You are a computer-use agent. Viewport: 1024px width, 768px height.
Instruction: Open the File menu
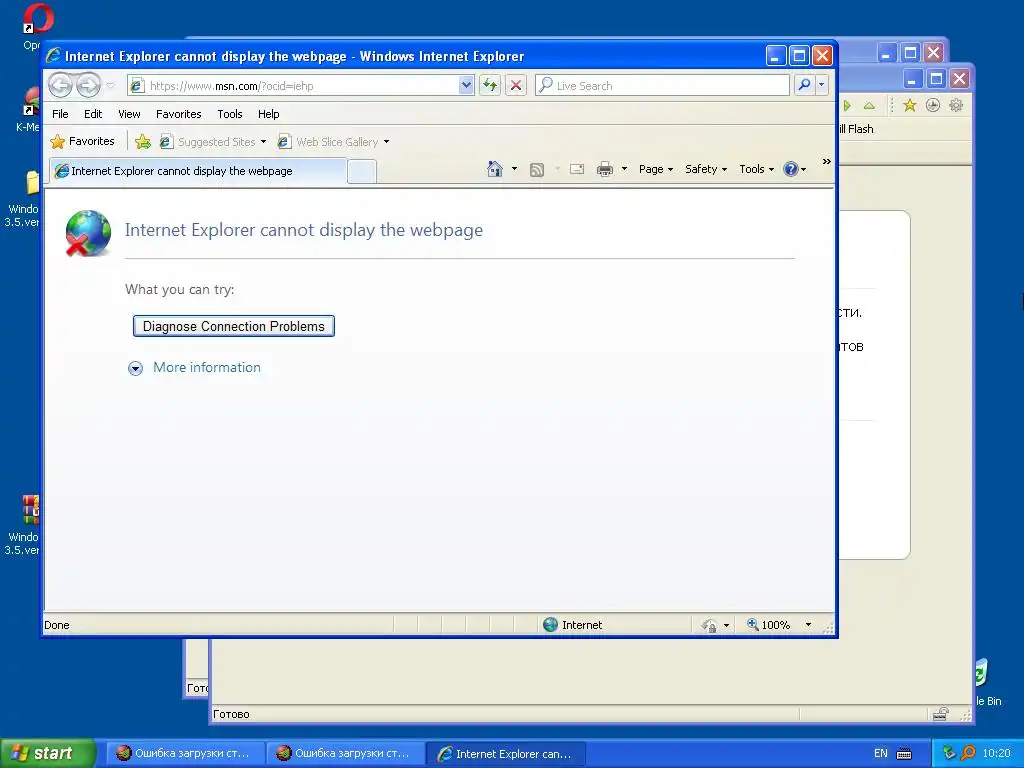[60, 114]
